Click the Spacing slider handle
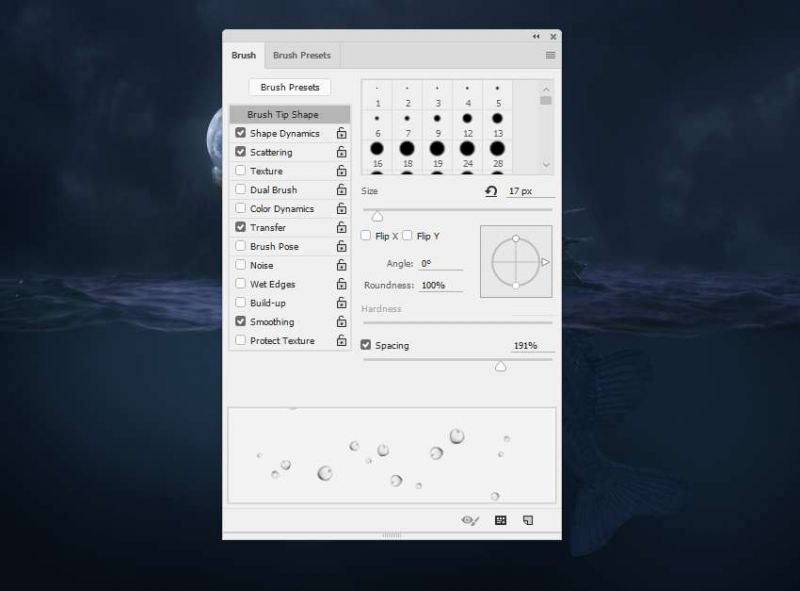Viewport: 800px width, 591px height. [x=501, y=367]
